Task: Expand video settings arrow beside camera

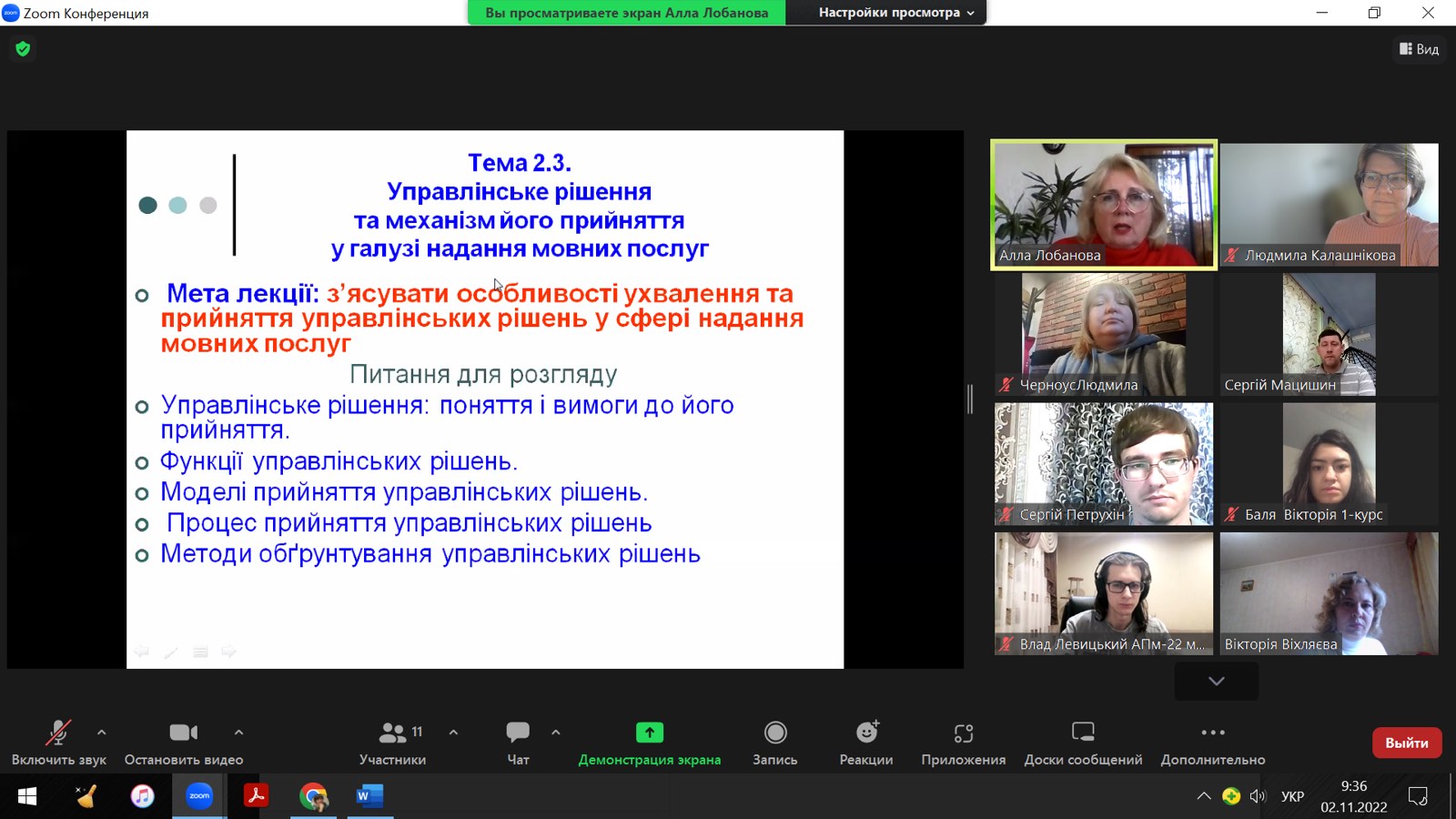Action: [238, 732]
